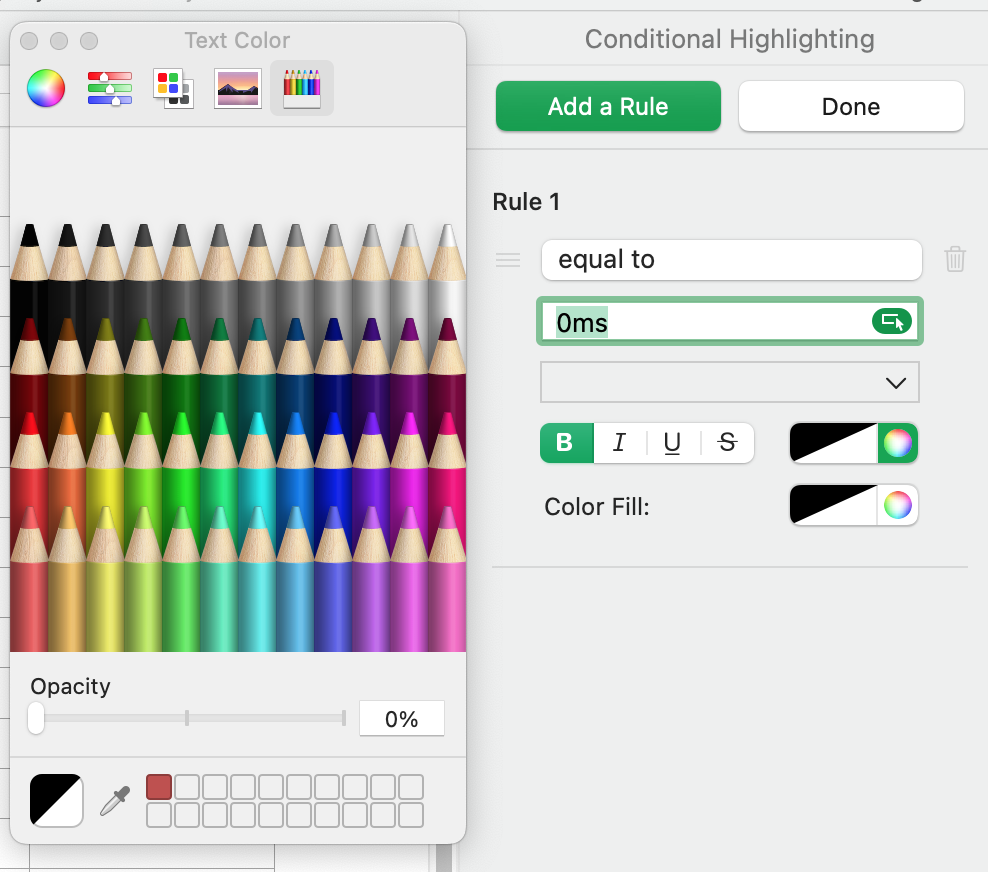Click the current color preview swatch
The image size is (988, 872).
(x=56, y=800)
